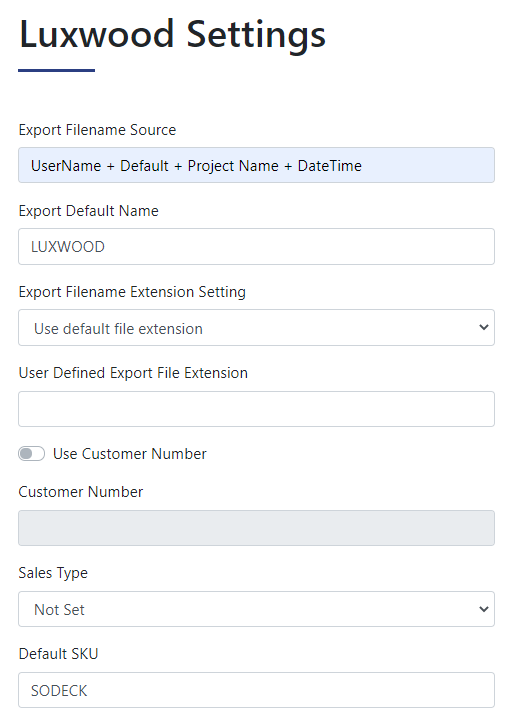Click the chevron arrow on Sales Type select
522x717 pixels.
(484, 609)
